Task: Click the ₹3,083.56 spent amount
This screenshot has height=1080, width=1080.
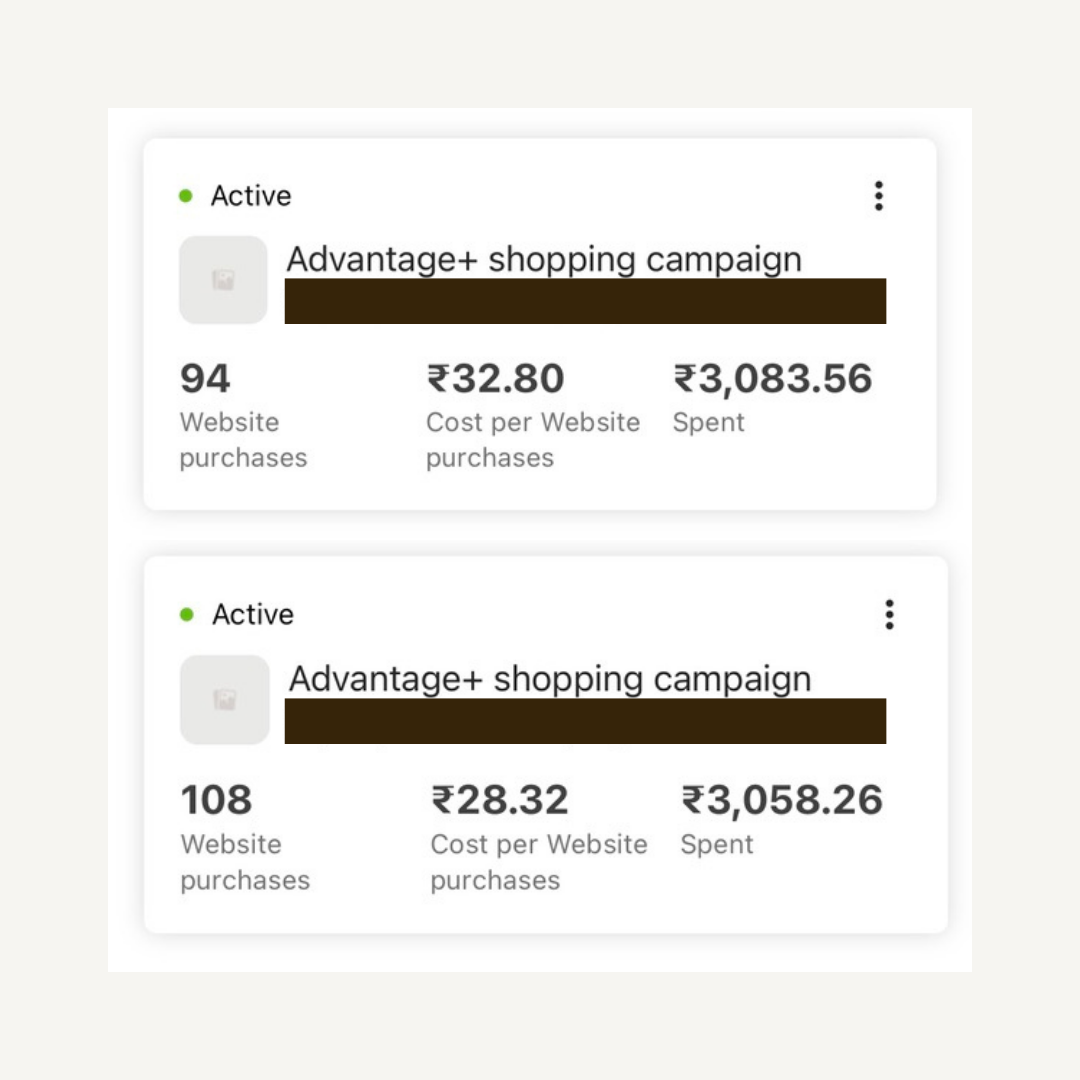Action: coord(772,379)
